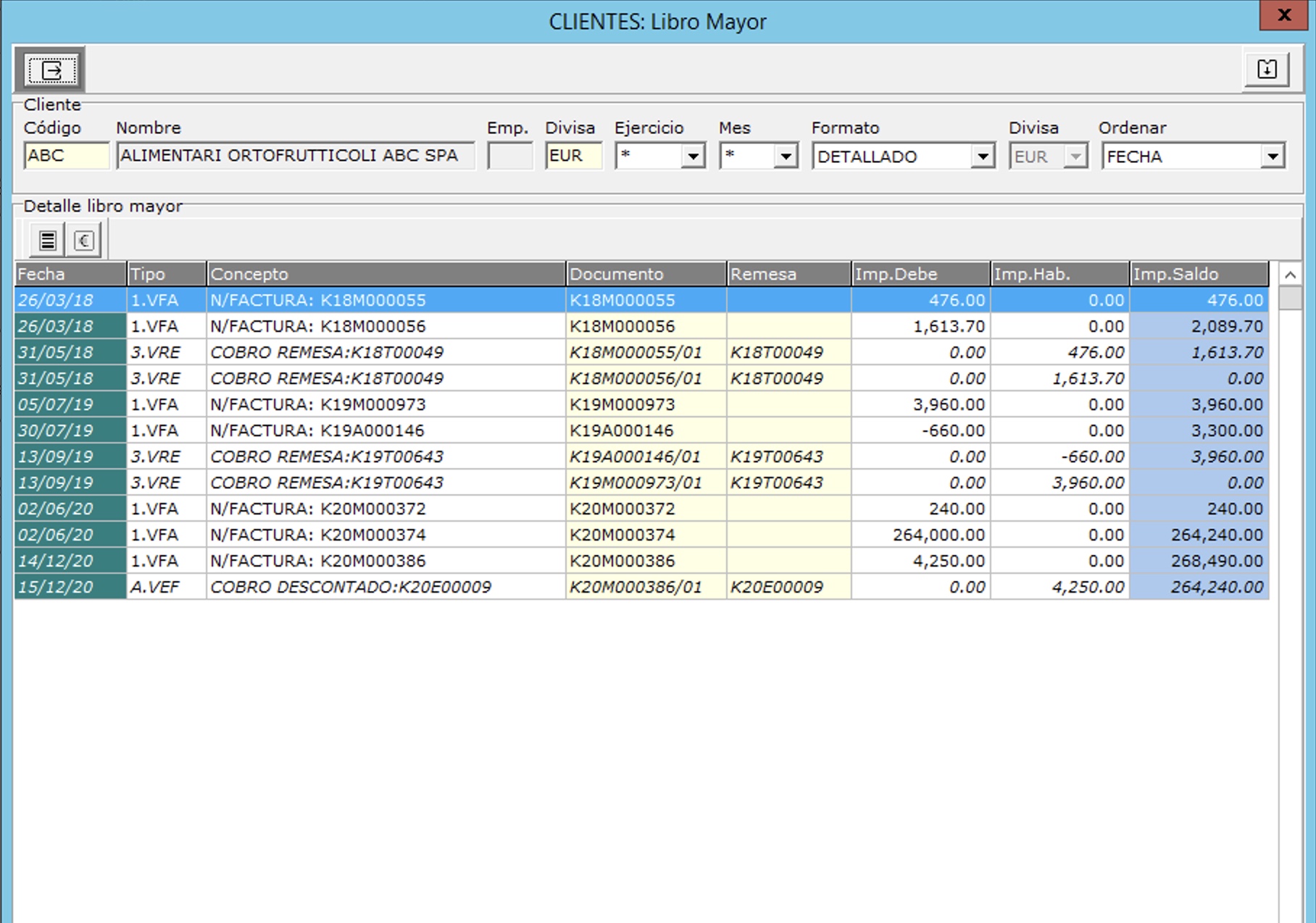This screenshot has width=1316, height=923.
Task: Click the scroll up arrow of the table
Action: (x=1290, y=275)
